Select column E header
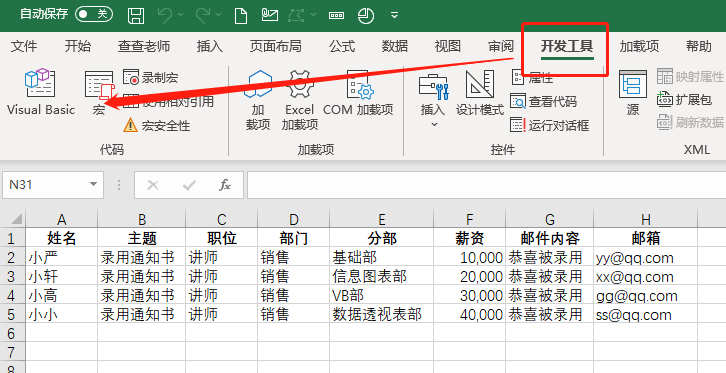This screenshot has height=373, width=726. [382, 219]
